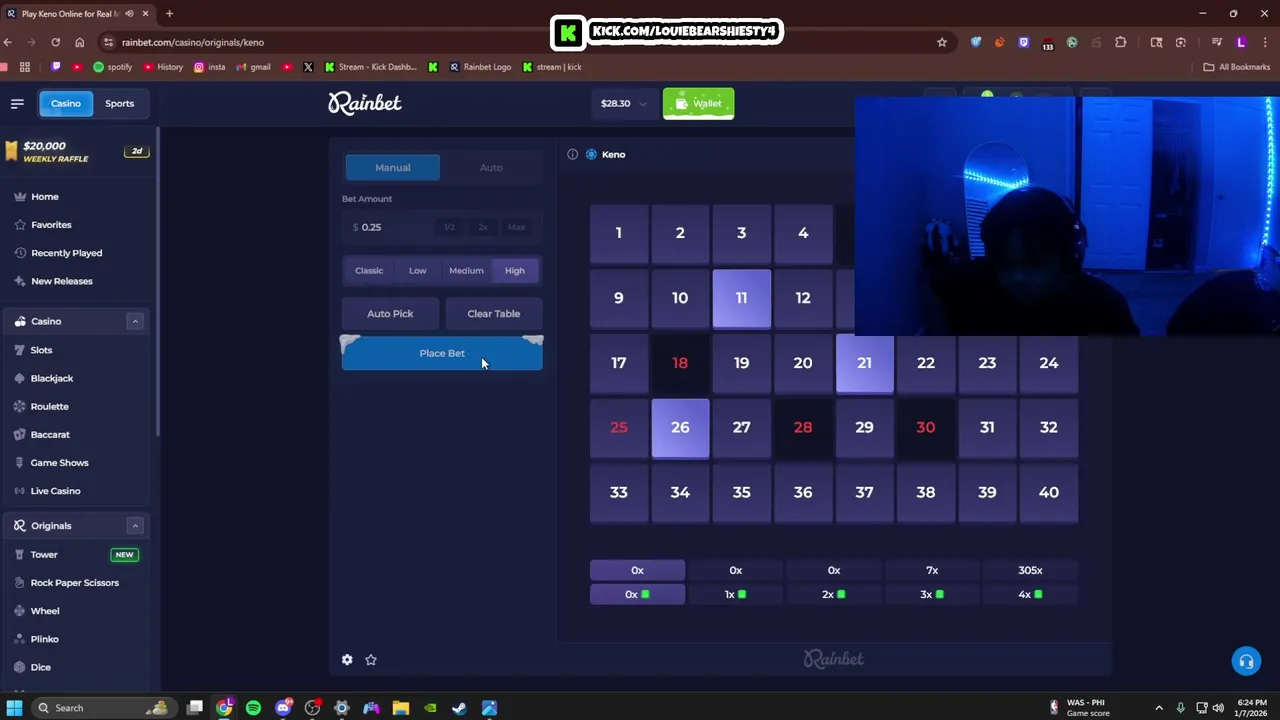This screenshot has width=1280, height=720.
Task: Click Place Bet button
Action: (442, 353)
